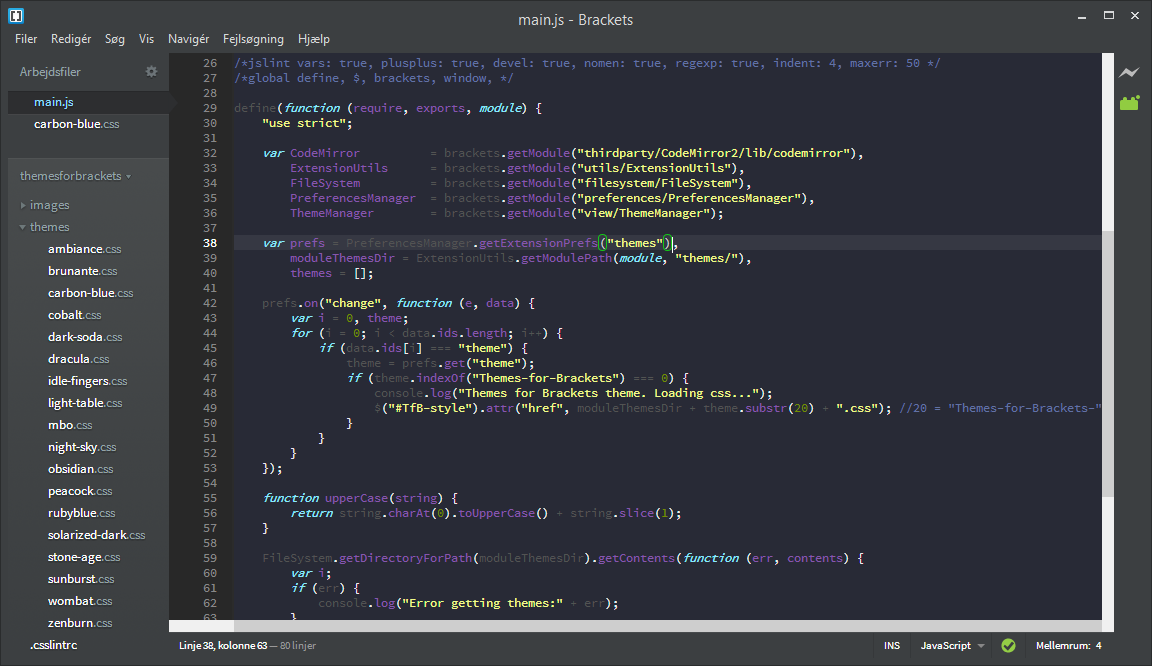
Task: Open the Navigér menu
Action: 188,39
